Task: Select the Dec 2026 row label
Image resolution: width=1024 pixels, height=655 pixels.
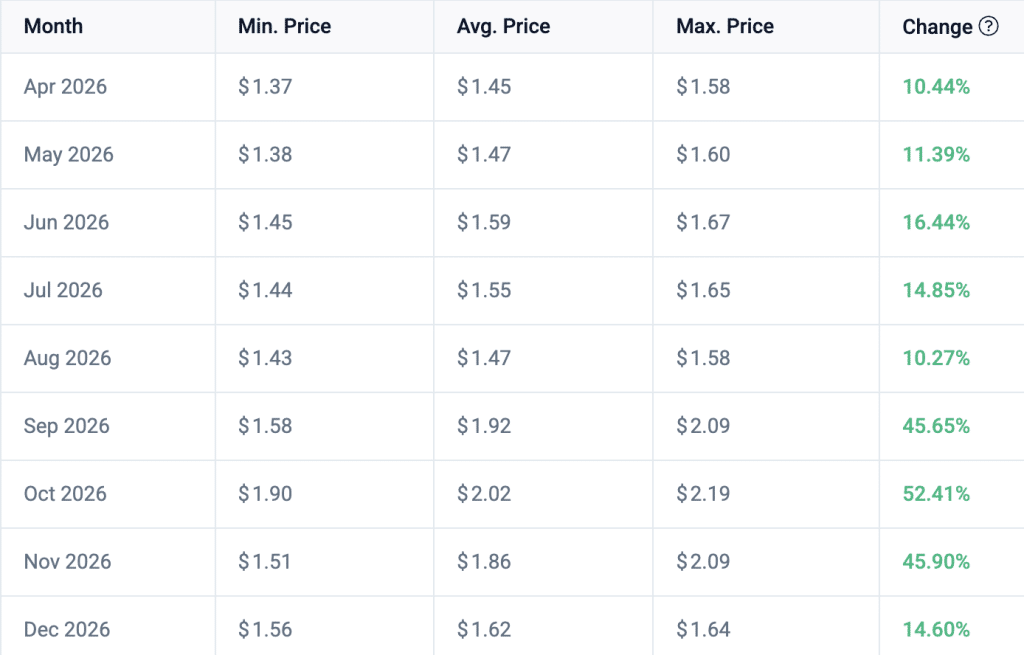Action: (67, 630)
